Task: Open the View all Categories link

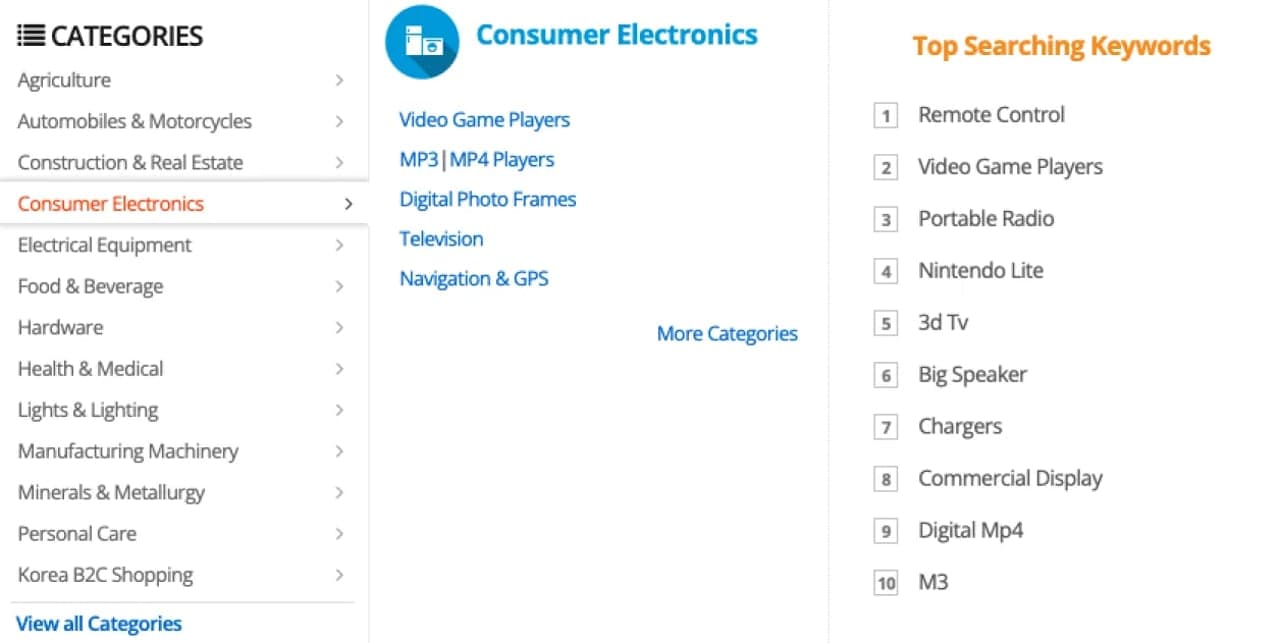Action: pos(99,624)
